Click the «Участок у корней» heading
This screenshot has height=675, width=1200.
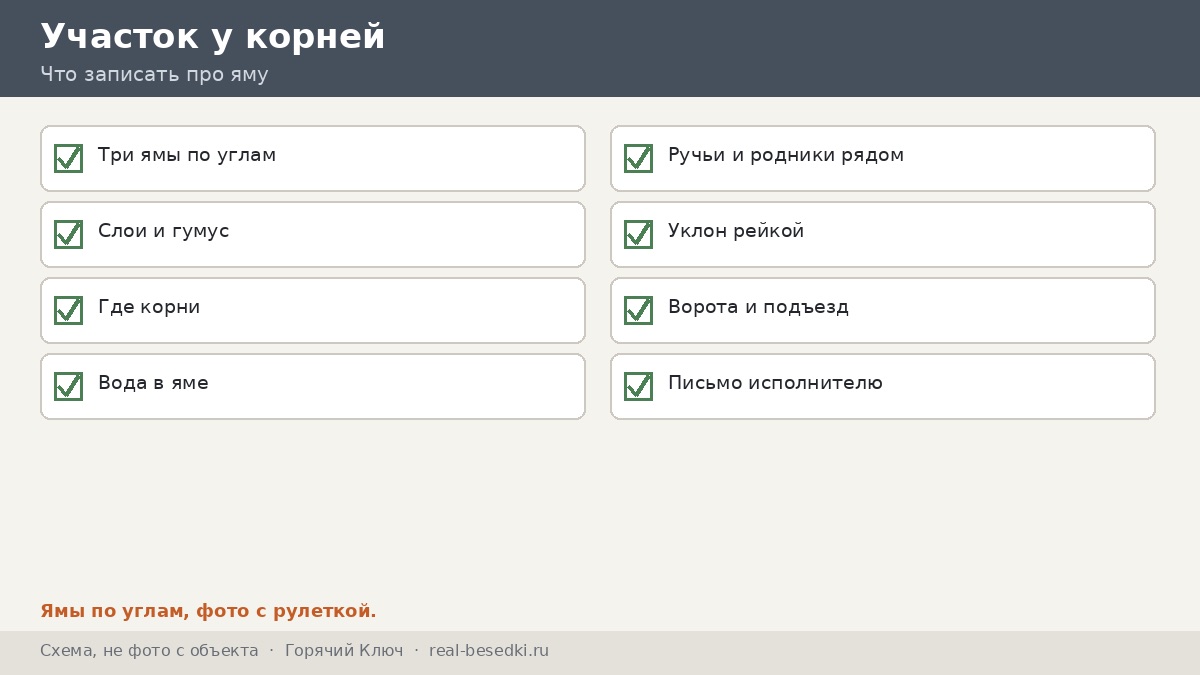[x=213, y=36]
